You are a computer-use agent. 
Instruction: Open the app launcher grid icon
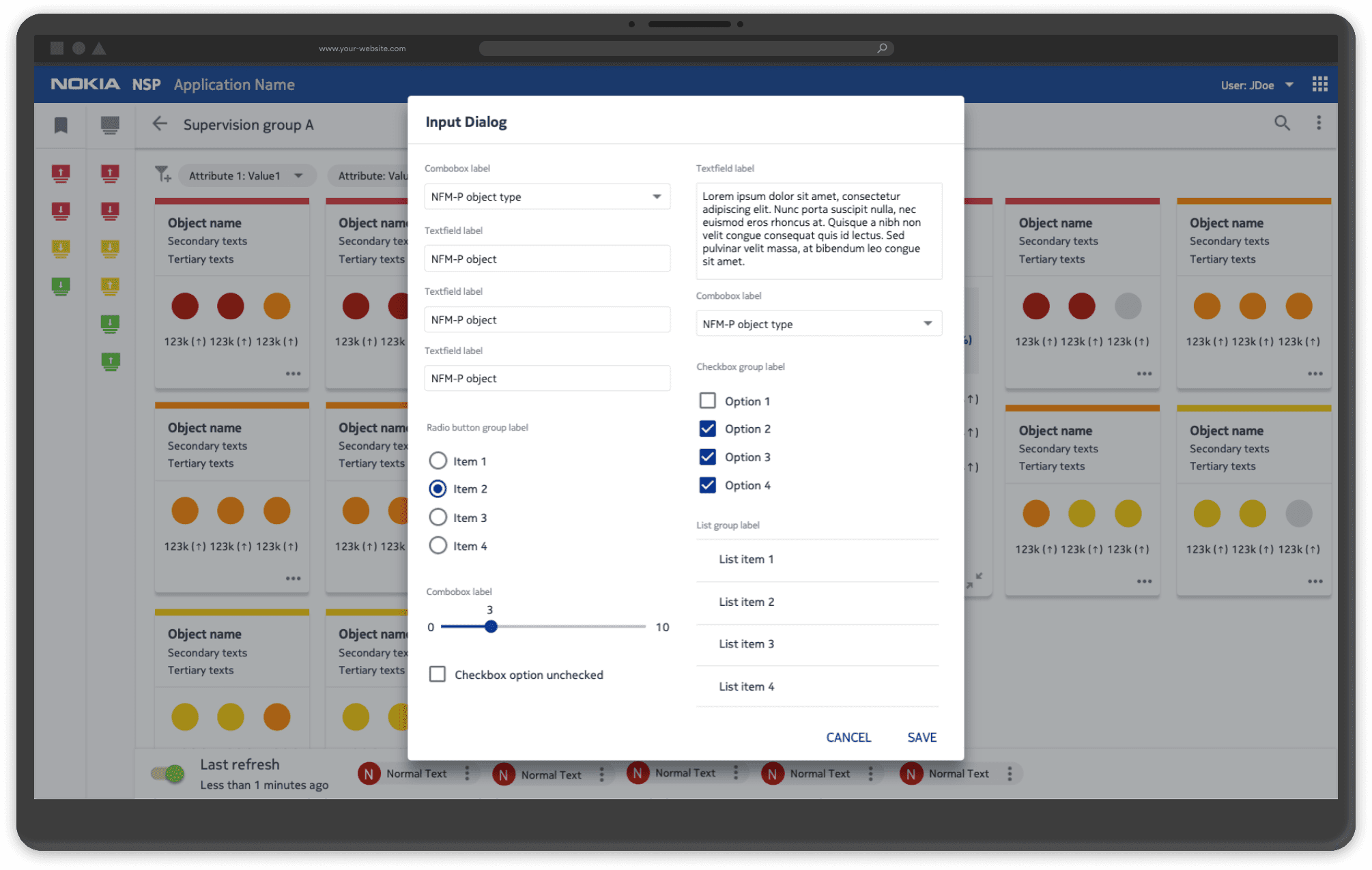click(1319, 84)
